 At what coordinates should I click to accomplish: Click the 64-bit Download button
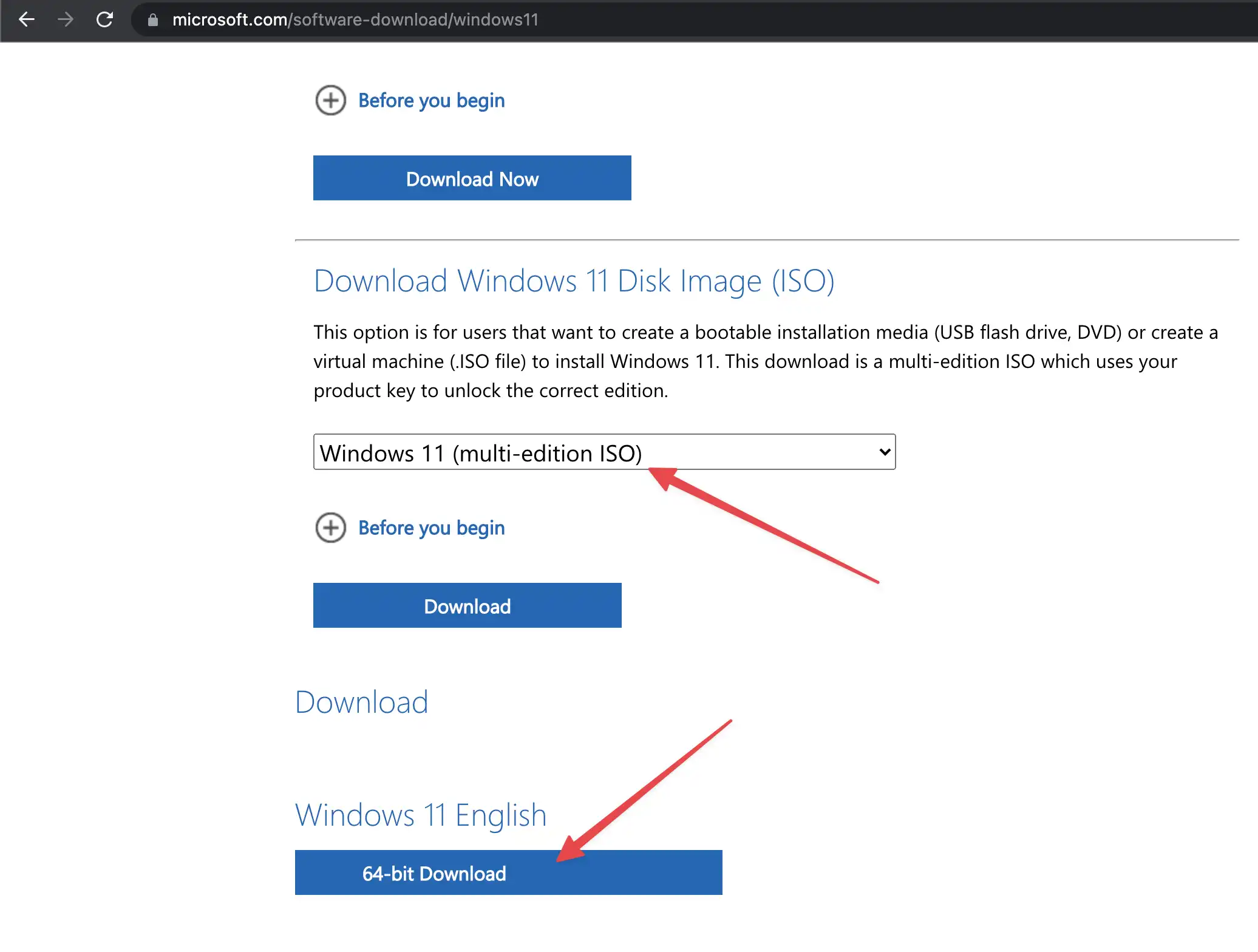[509, 872]
